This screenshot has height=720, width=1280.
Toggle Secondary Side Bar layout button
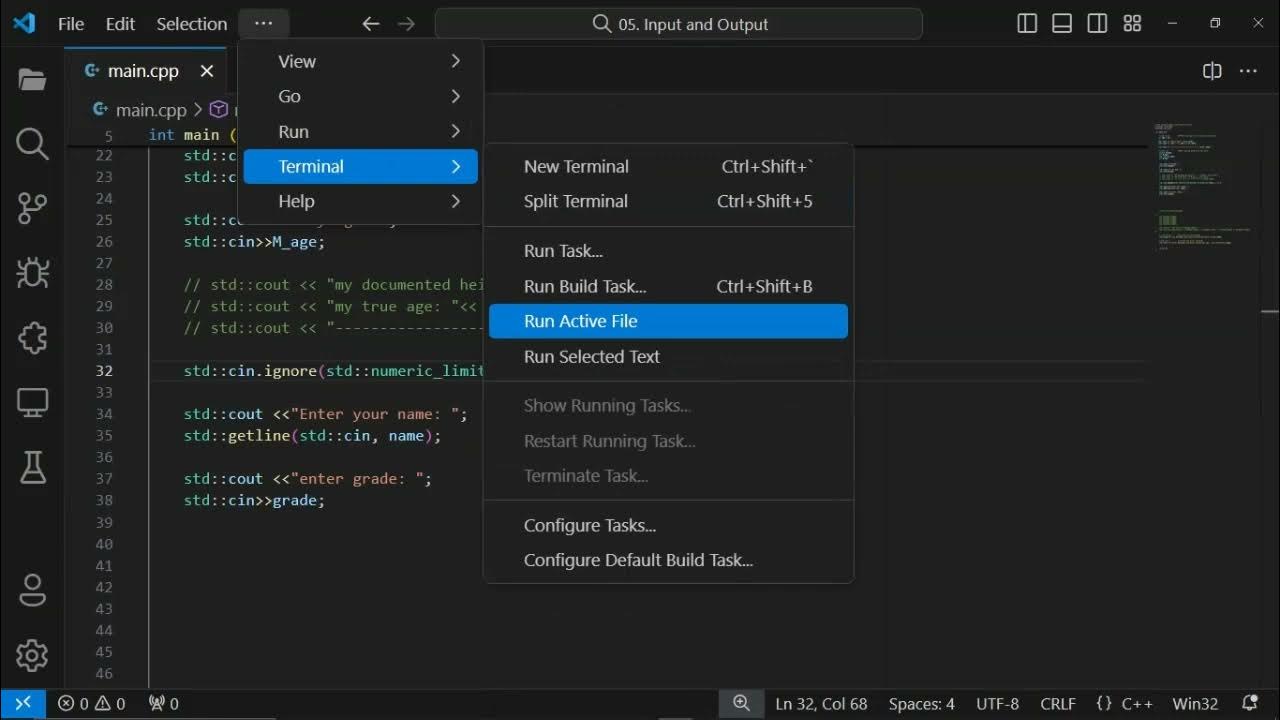pyautogui.click(x=1097, y=24)
